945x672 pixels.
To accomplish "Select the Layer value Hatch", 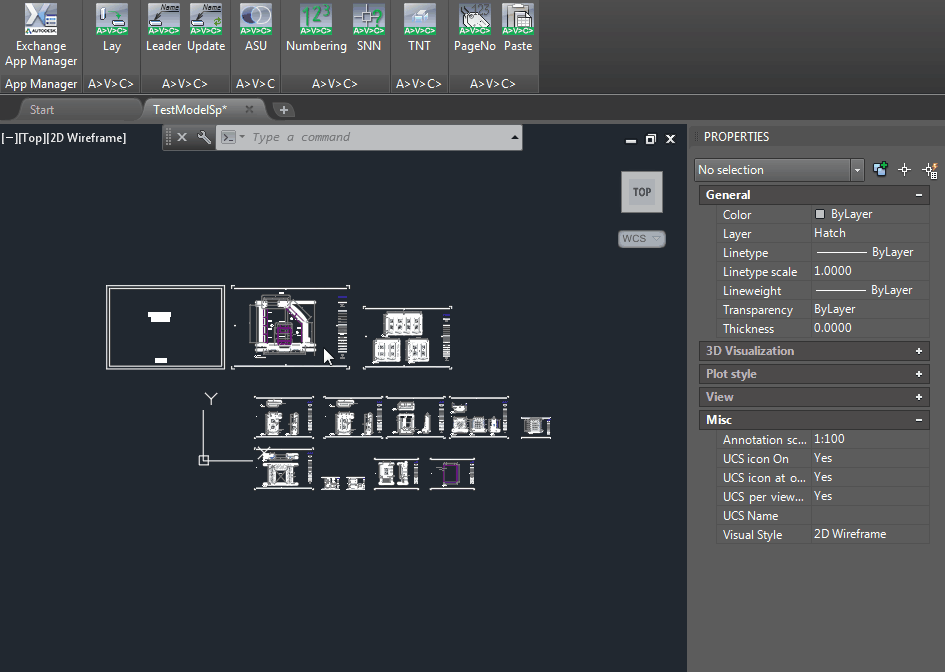I will coord(870,233).
